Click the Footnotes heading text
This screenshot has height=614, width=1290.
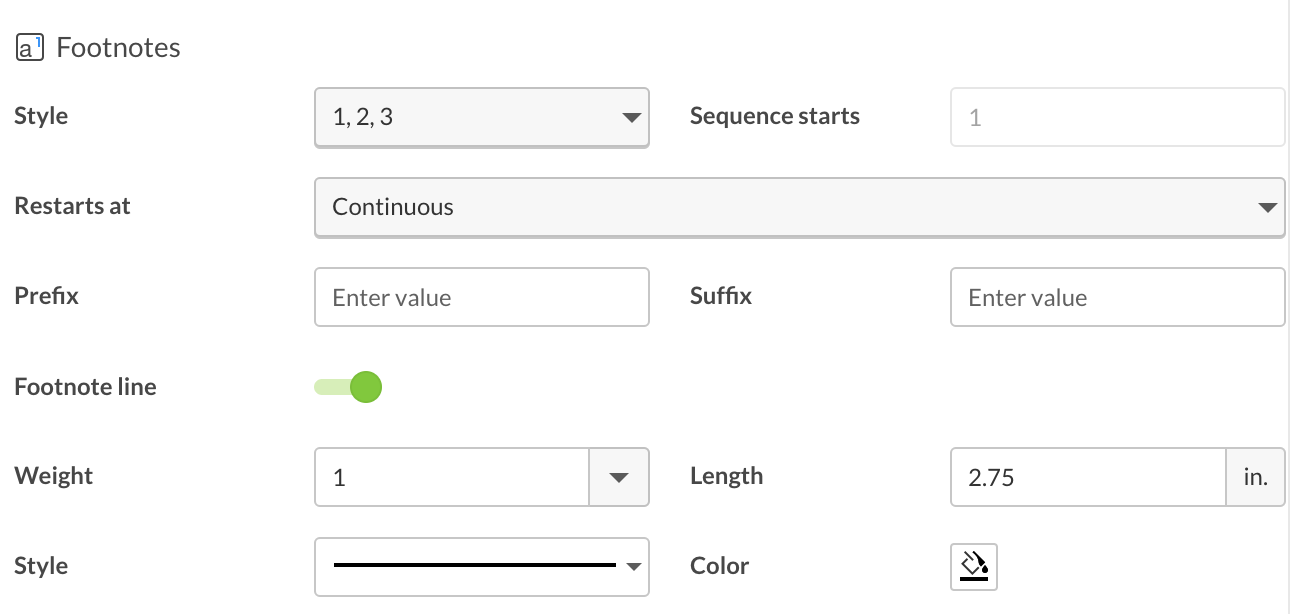pyautogui.click(x=118, y=48)
